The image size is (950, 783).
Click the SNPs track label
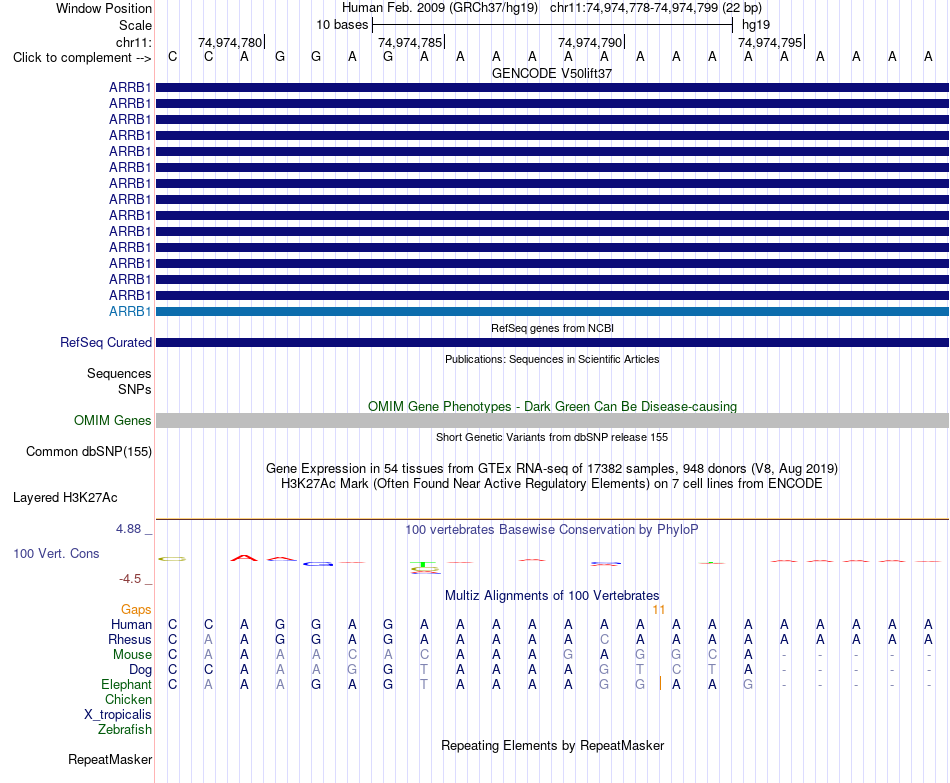click(135, 389)
